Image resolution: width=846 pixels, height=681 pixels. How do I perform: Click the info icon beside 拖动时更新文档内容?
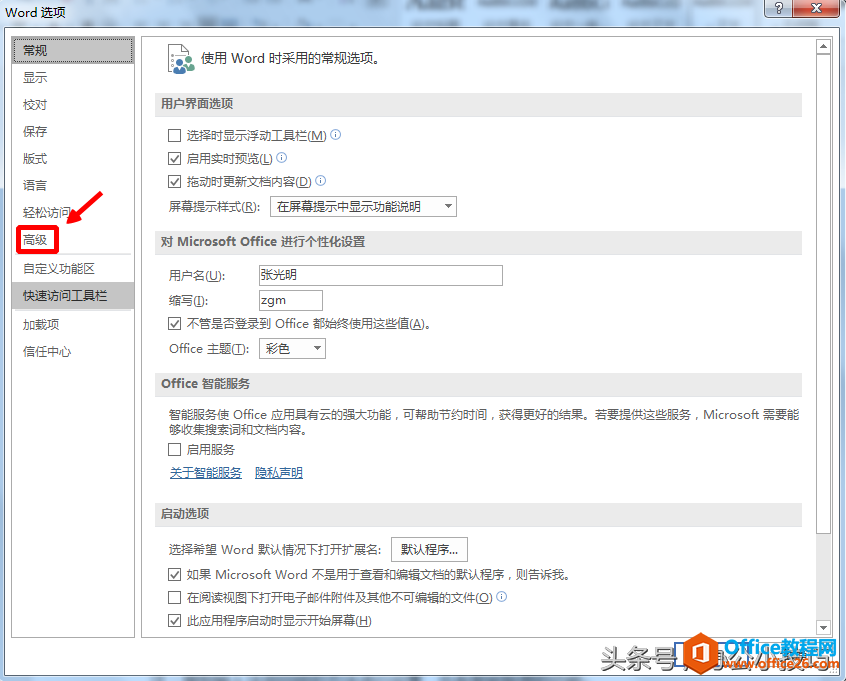pos(320,181)
